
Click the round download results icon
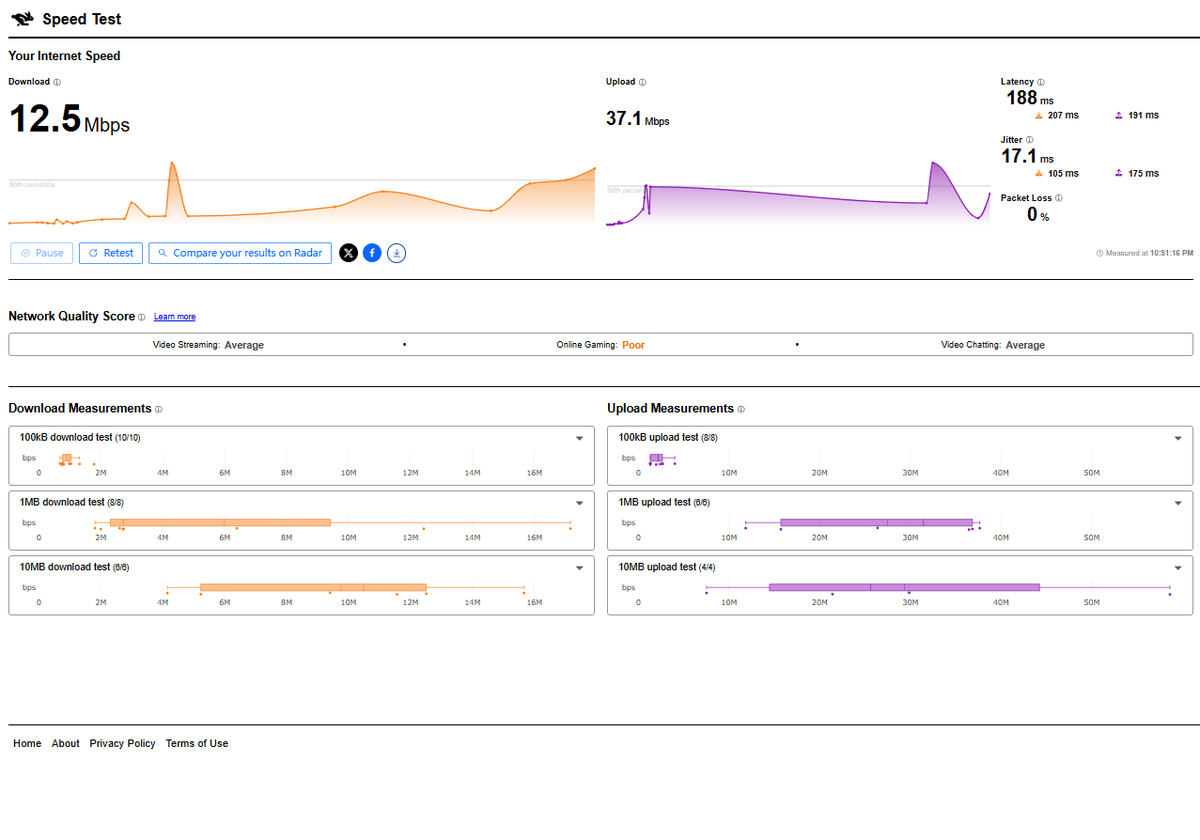point(397,253)
